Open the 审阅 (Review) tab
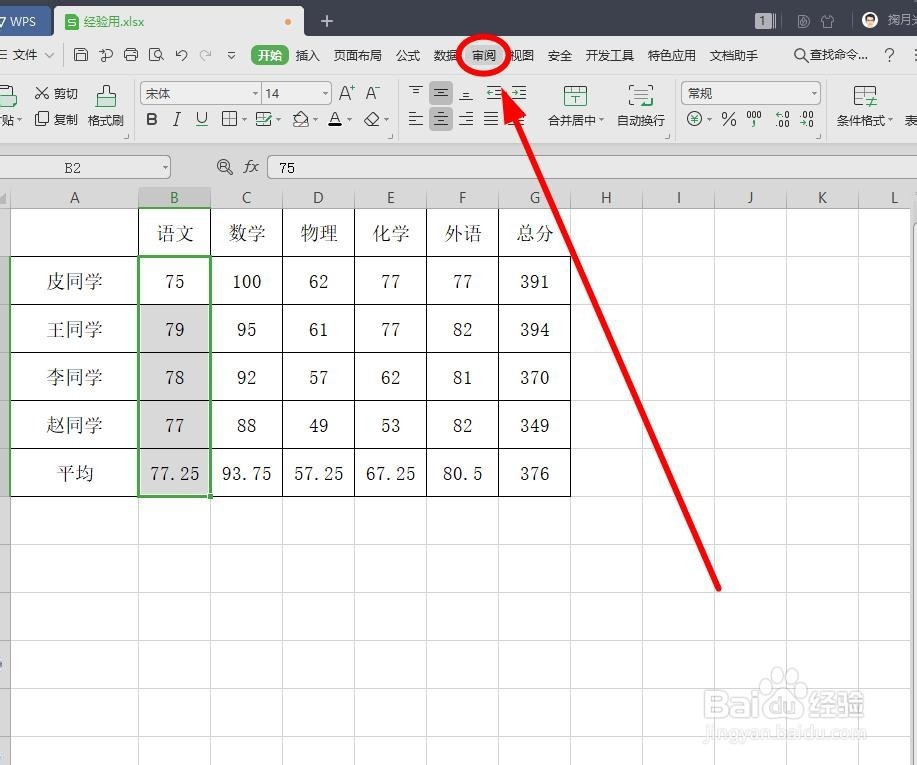 coord(484,56)
